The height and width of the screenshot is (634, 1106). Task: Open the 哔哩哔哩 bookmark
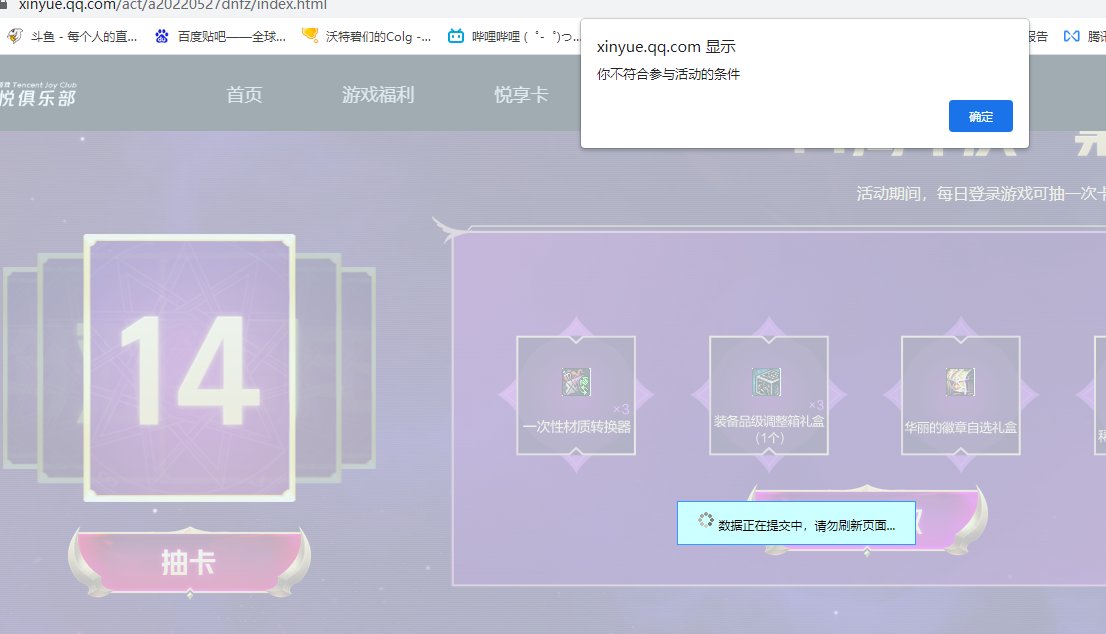514,36
